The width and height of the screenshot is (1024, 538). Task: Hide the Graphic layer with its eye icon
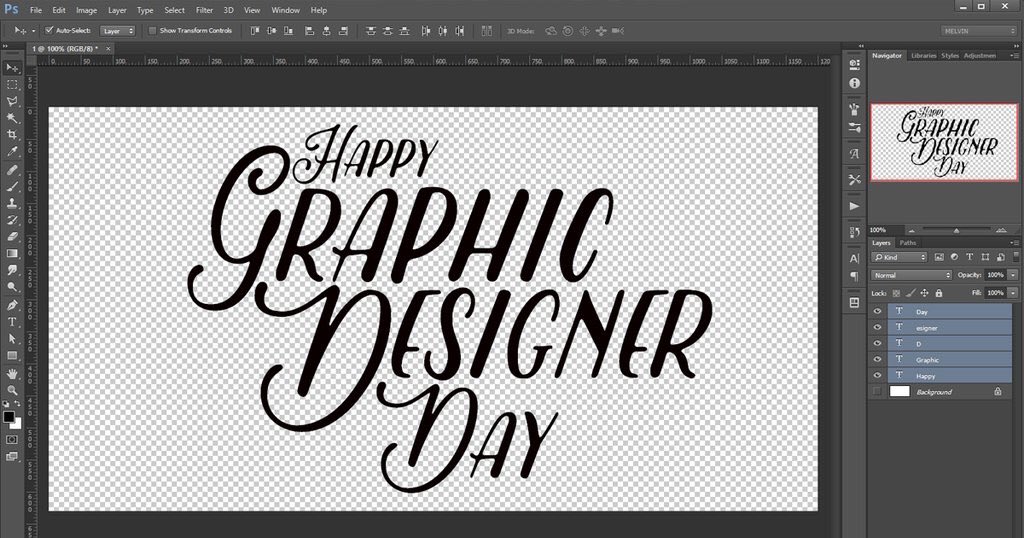point(877,359)
